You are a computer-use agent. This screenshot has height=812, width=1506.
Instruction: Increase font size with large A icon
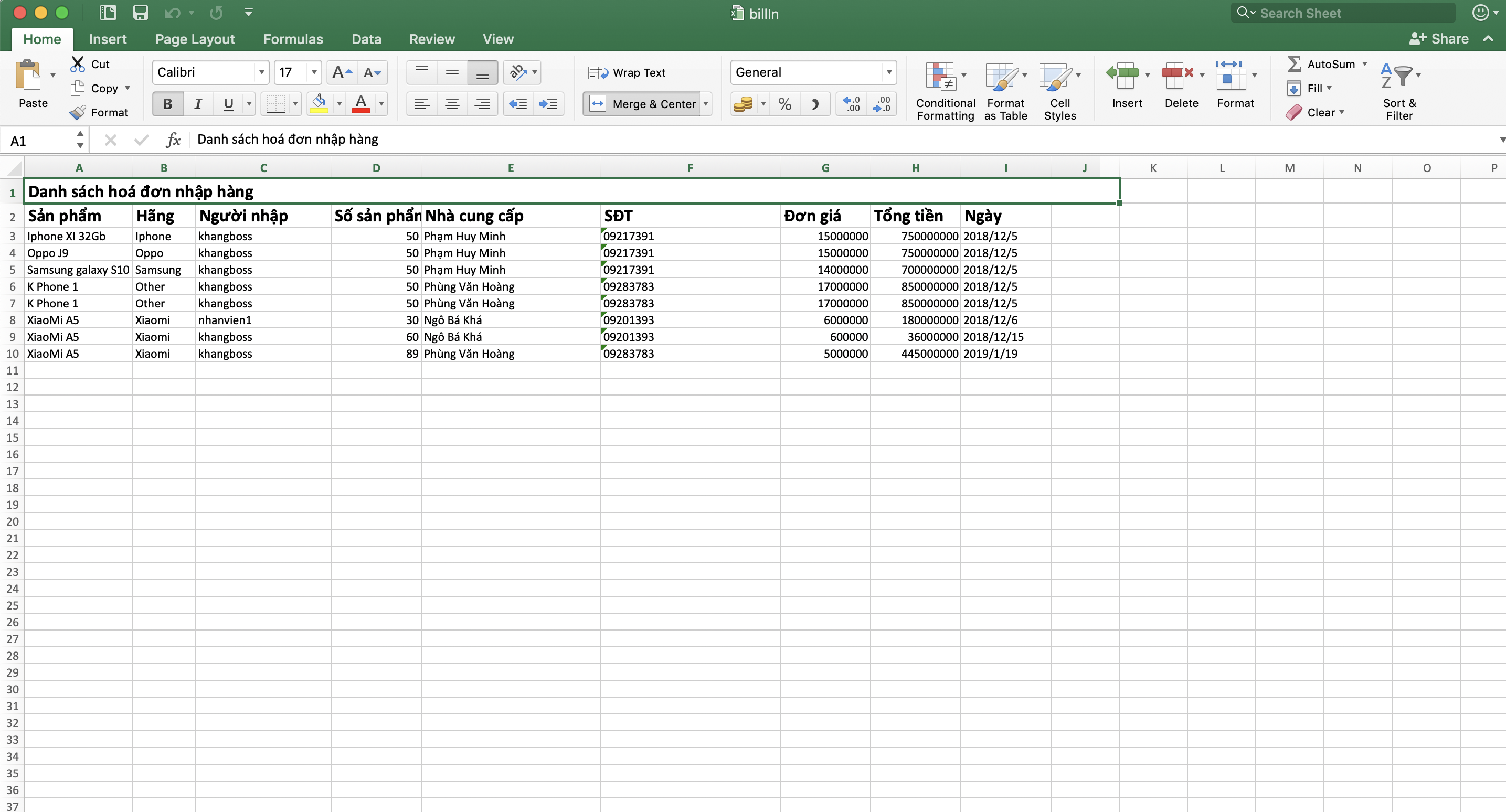click(x=342, y=72)
